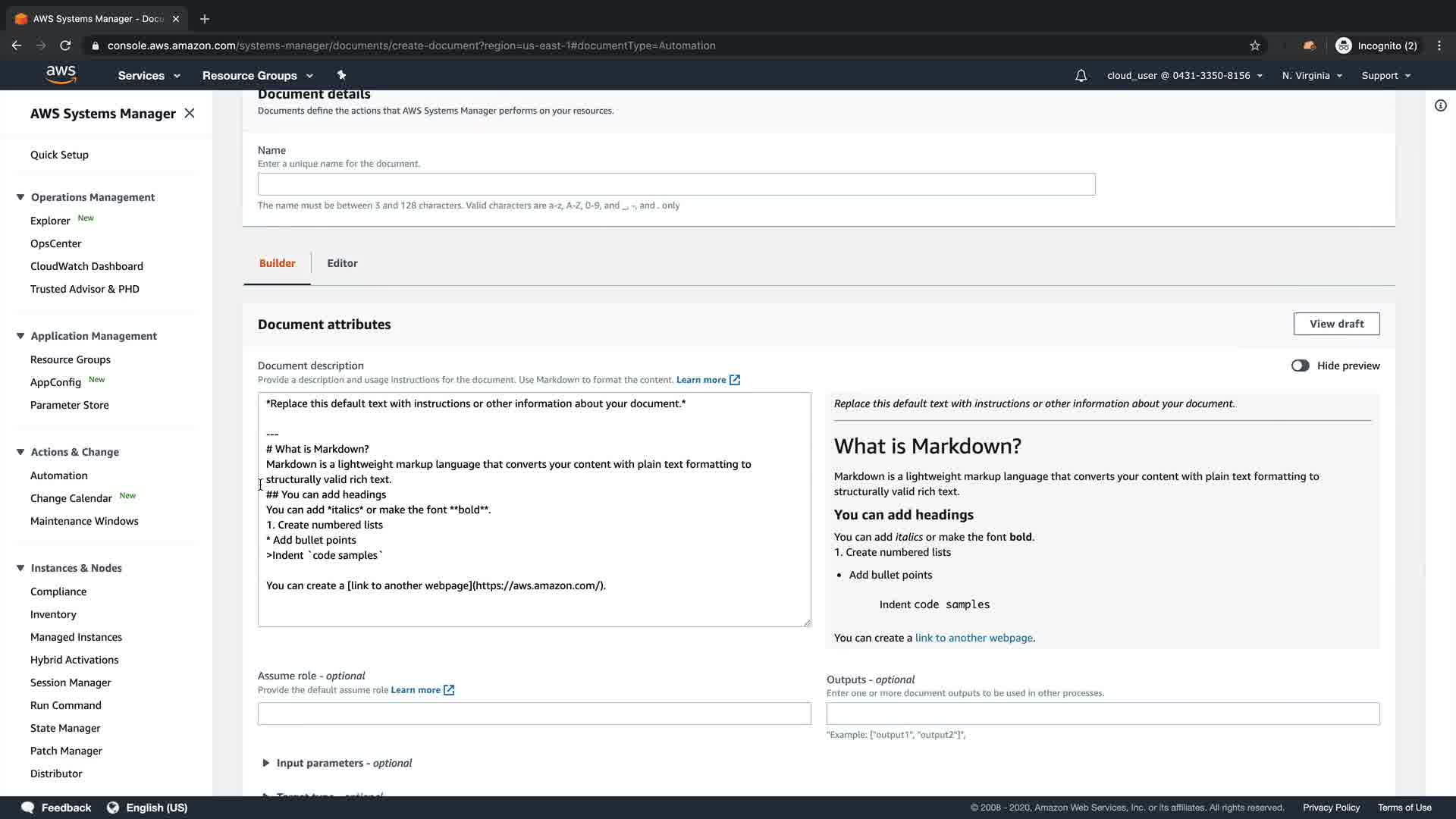Toggle the Hide preview switch
The image size is (1456, 819).
coord(1300,366)
